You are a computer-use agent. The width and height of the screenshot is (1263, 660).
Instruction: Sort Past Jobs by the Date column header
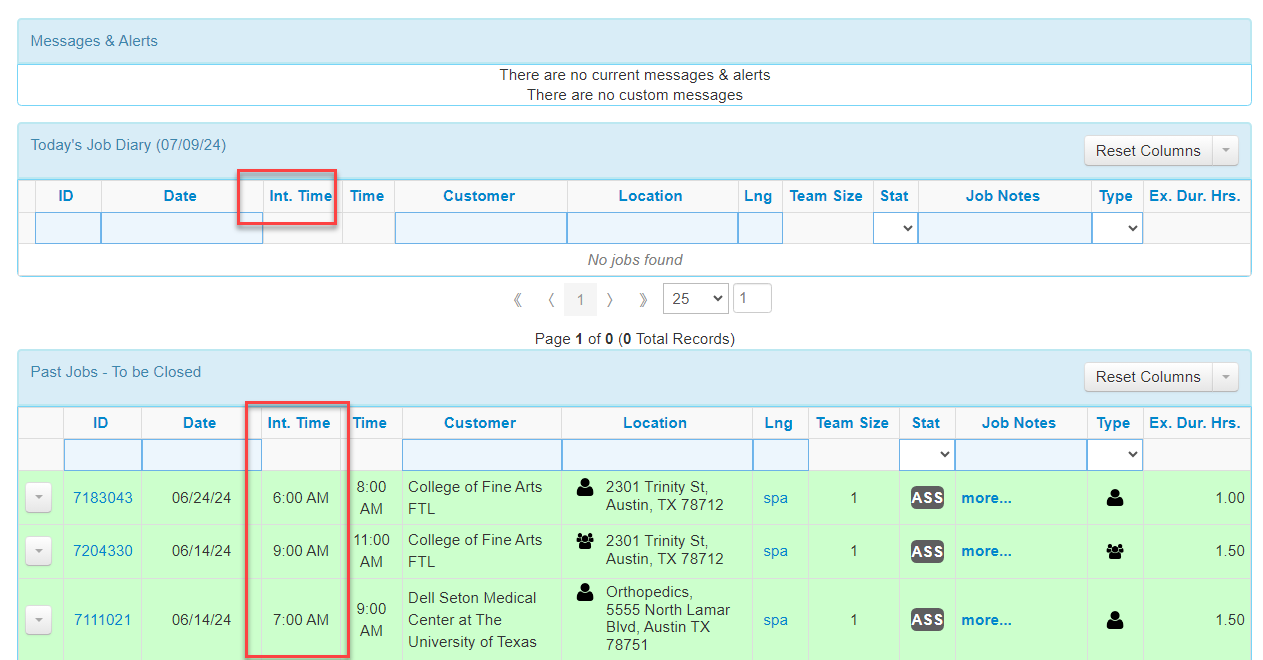[198, 422]
